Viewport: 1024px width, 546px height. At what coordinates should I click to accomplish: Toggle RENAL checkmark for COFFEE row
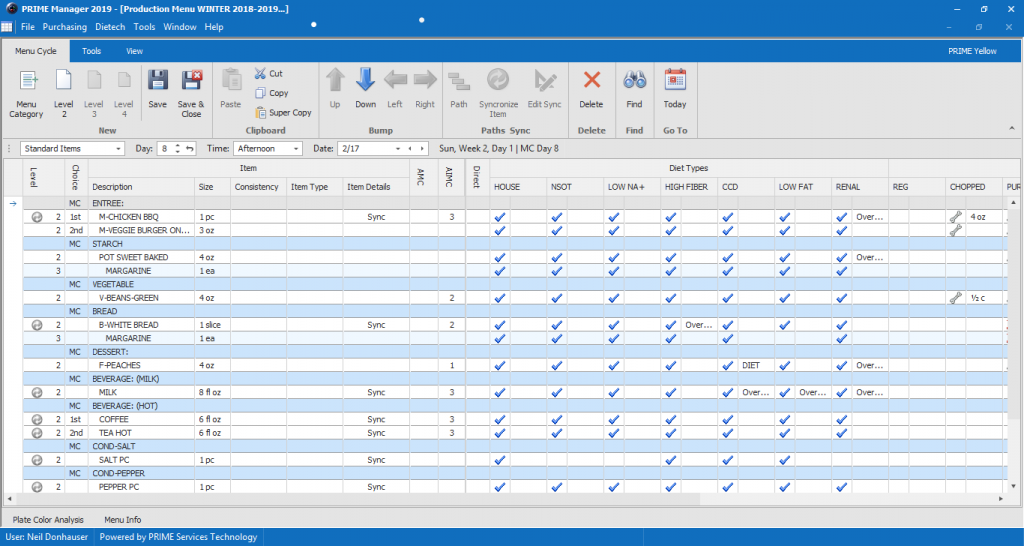841,419
